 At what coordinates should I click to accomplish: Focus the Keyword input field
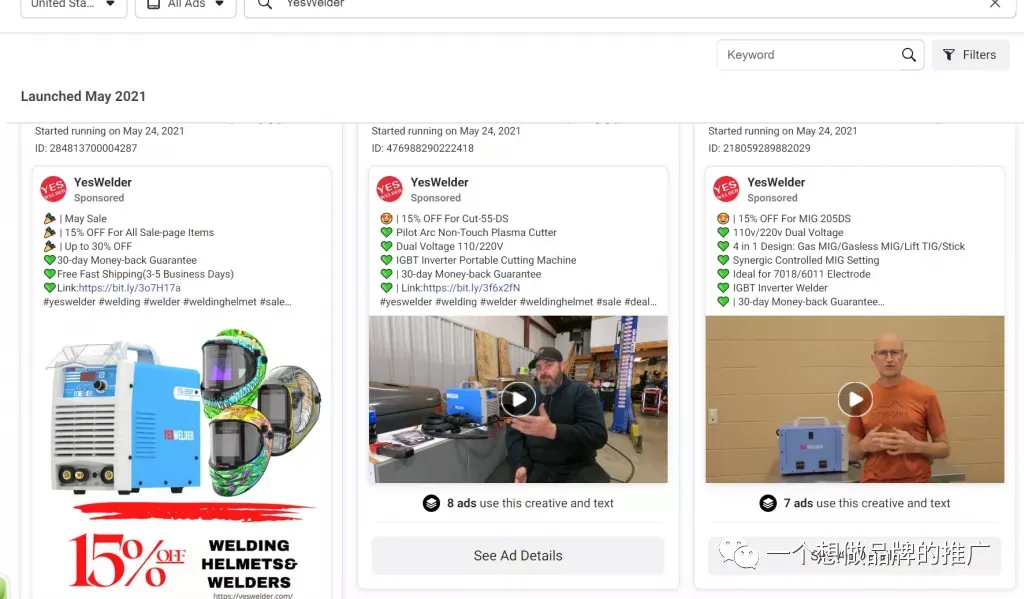click(810, 55)
